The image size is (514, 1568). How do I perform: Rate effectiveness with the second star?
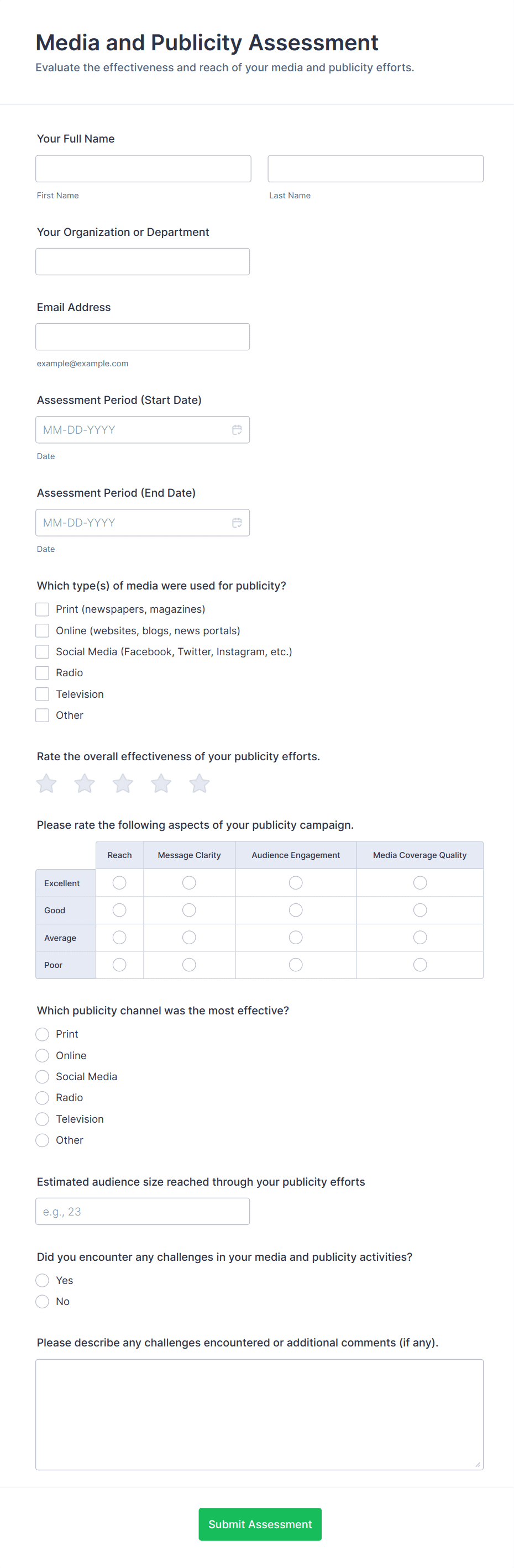(85, 783)
